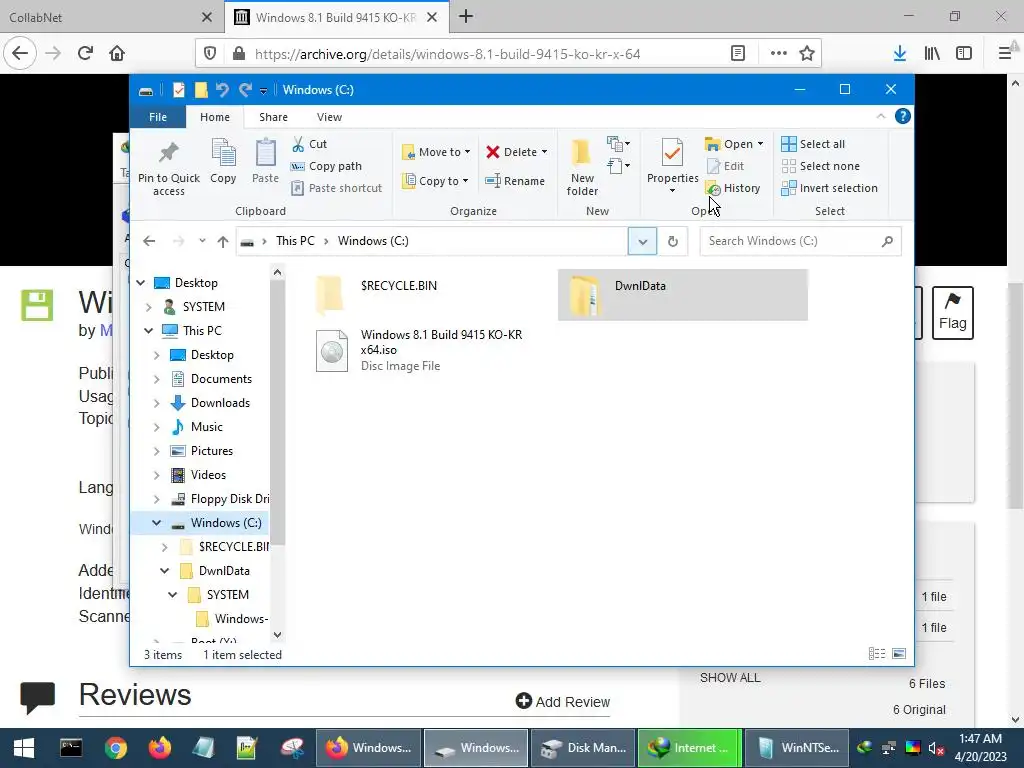Select Music in navigation tree
The width and height of the screenshot is (1024, 768).
[x=206, y=427]
